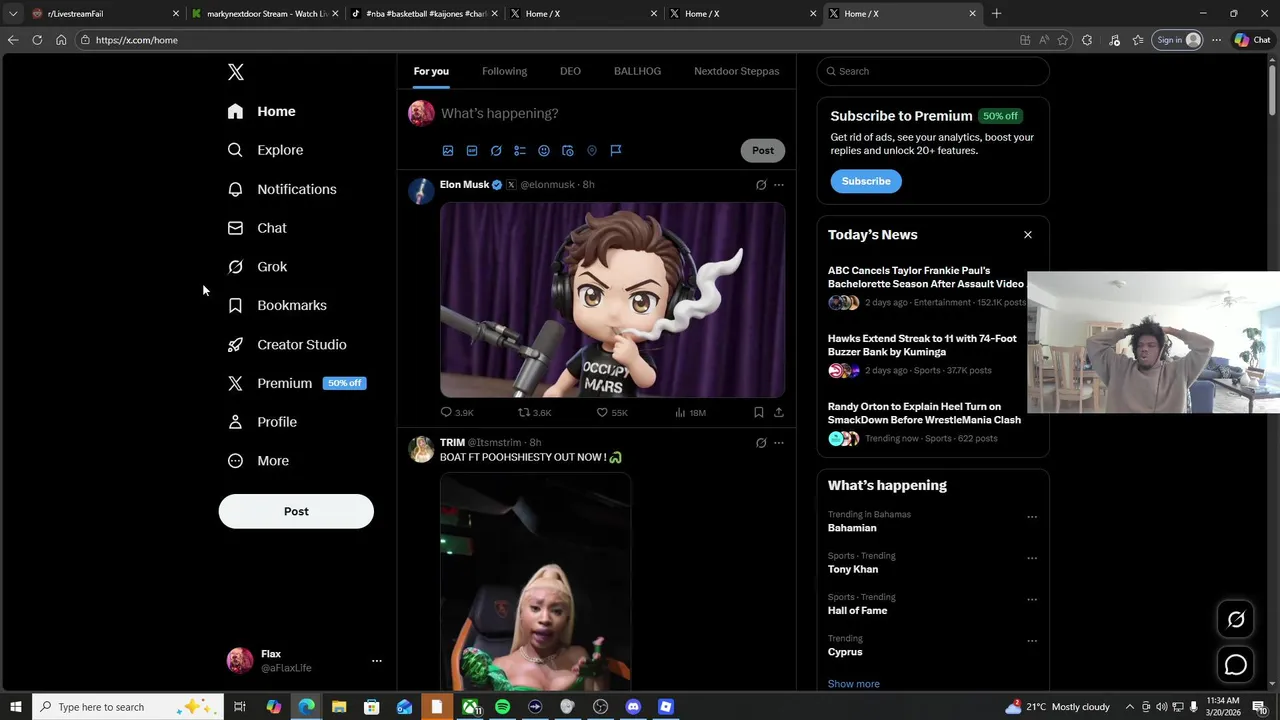Play the TRIM post video

(535, 582)
